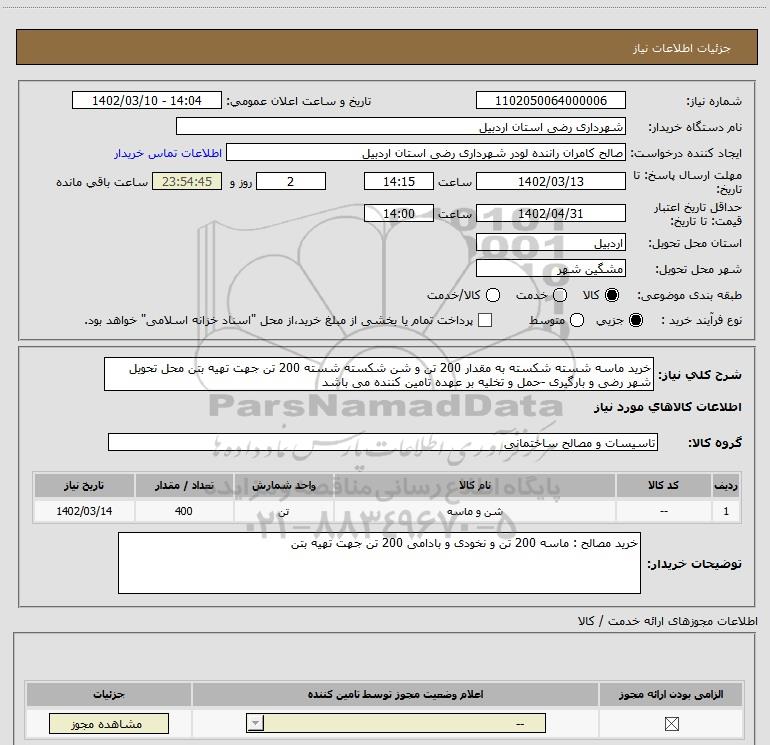Click the buyer organization name field
770x745 pixels.
pos(401,127)
